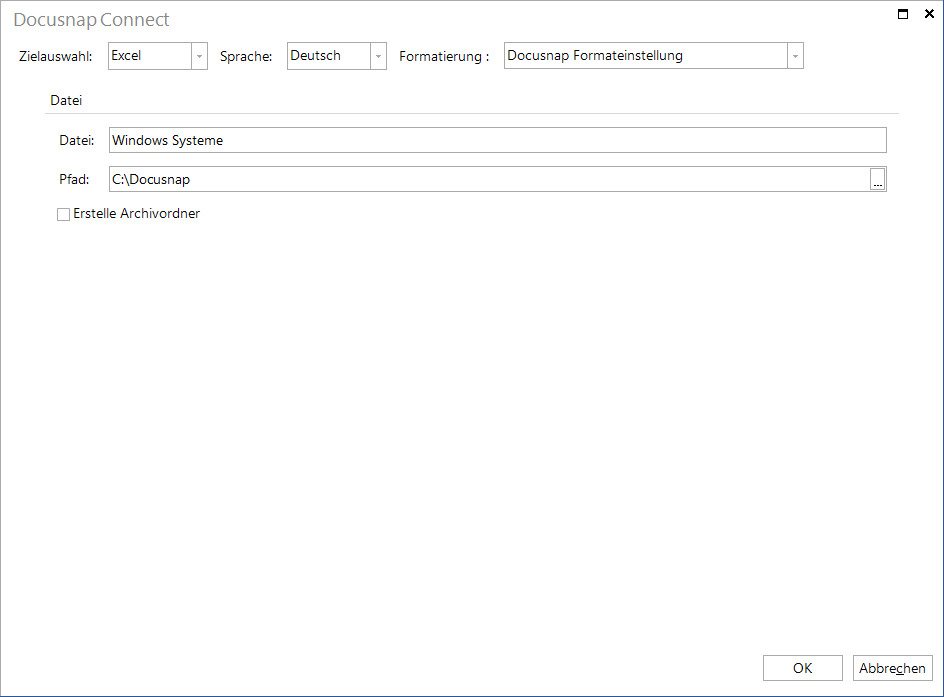Maximize the Docusnap Connect window
The height and width of the screenshot is (697, 944).
(903, 14)
